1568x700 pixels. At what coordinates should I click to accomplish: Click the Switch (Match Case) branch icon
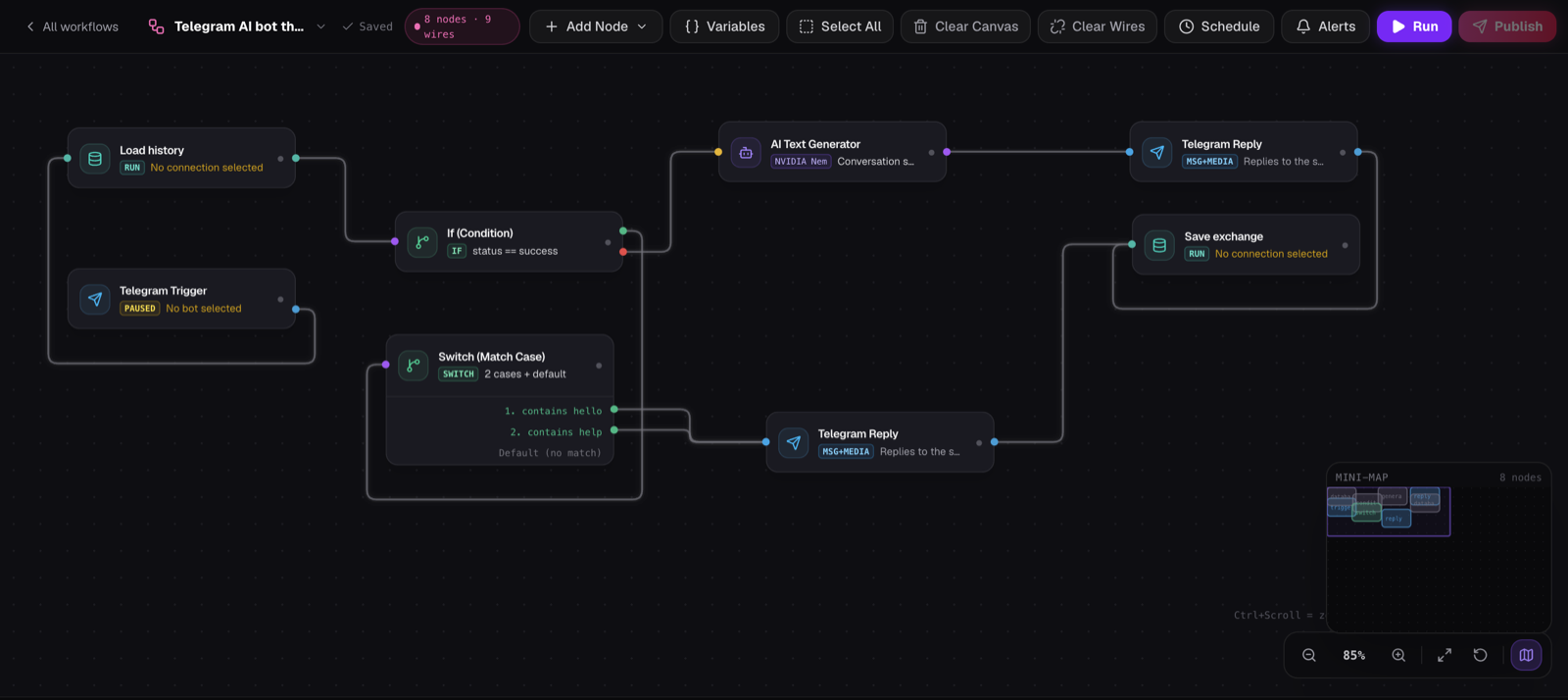coord(414,365)
